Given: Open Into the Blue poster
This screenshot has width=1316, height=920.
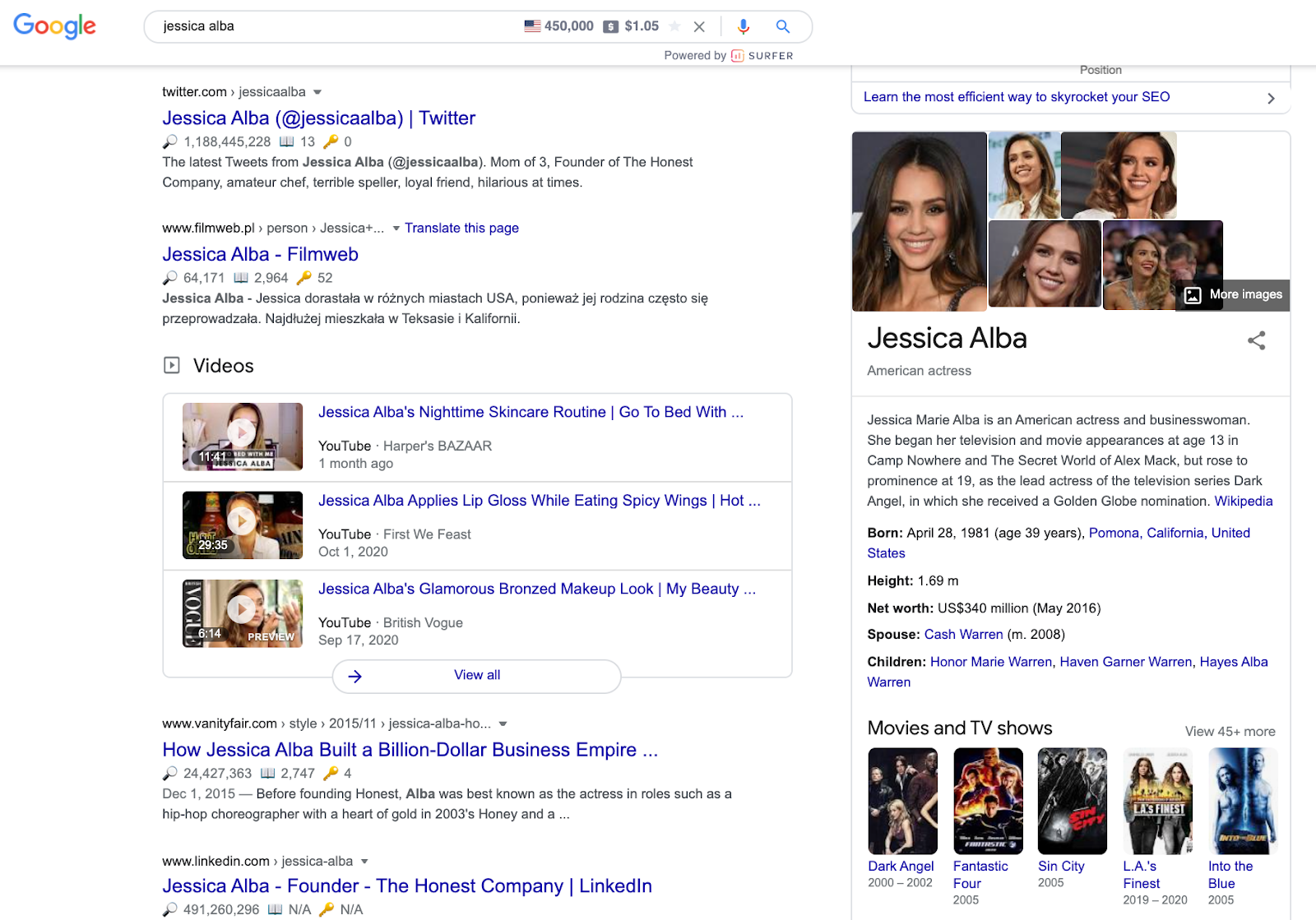Looking at the screenshot, I should tap(1243, 801).
